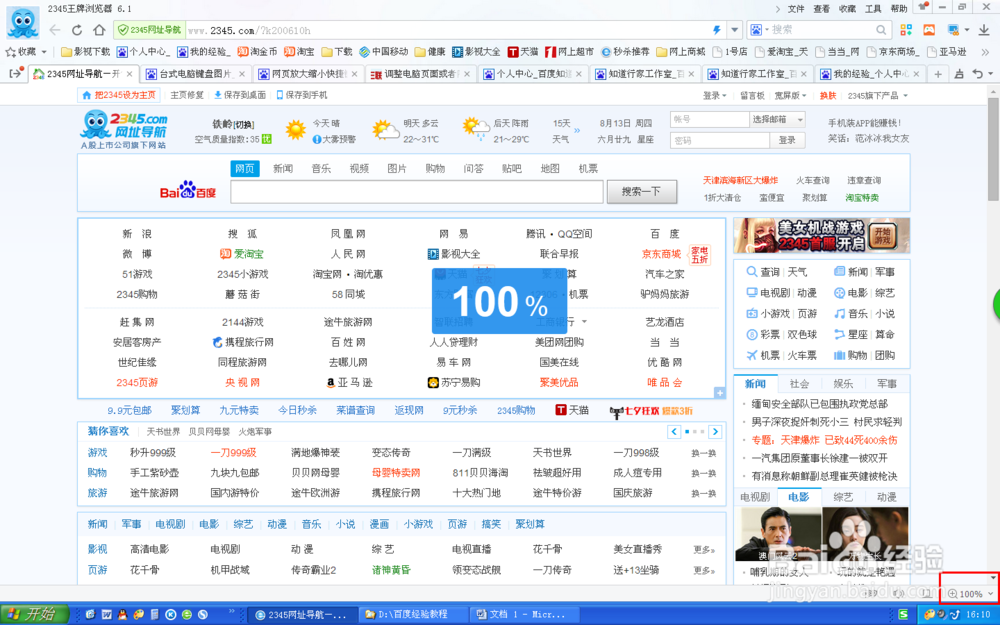Image resolution: width=1000 pixels, height=625 pixels.
Task: Click the 搜索一下 search button
Action: pos(641,190)
